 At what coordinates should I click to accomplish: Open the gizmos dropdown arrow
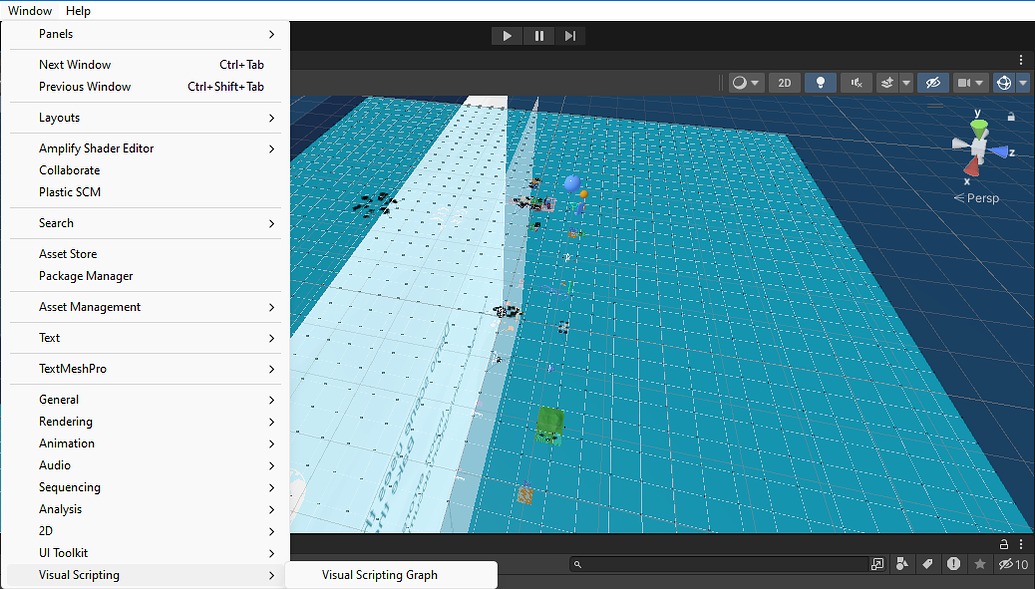[1022, 82]
